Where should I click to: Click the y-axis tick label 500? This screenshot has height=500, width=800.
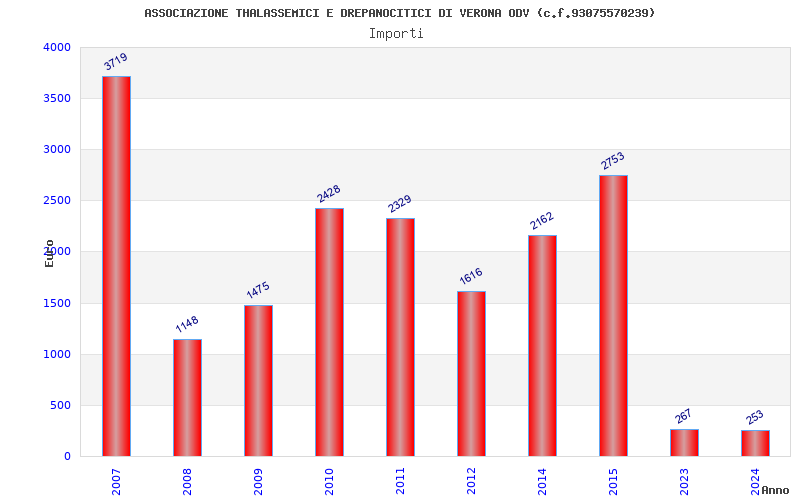click(61, 406)
